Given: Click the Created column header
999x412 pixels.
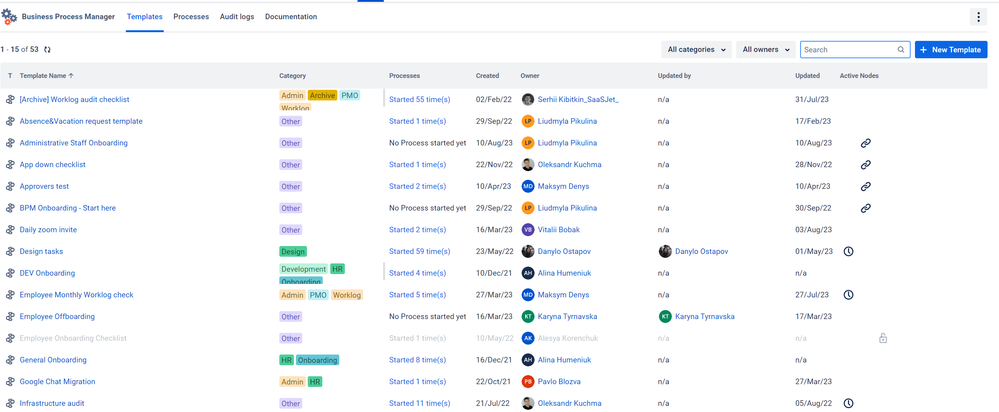Looking at the screenshot, I should 487,76.
